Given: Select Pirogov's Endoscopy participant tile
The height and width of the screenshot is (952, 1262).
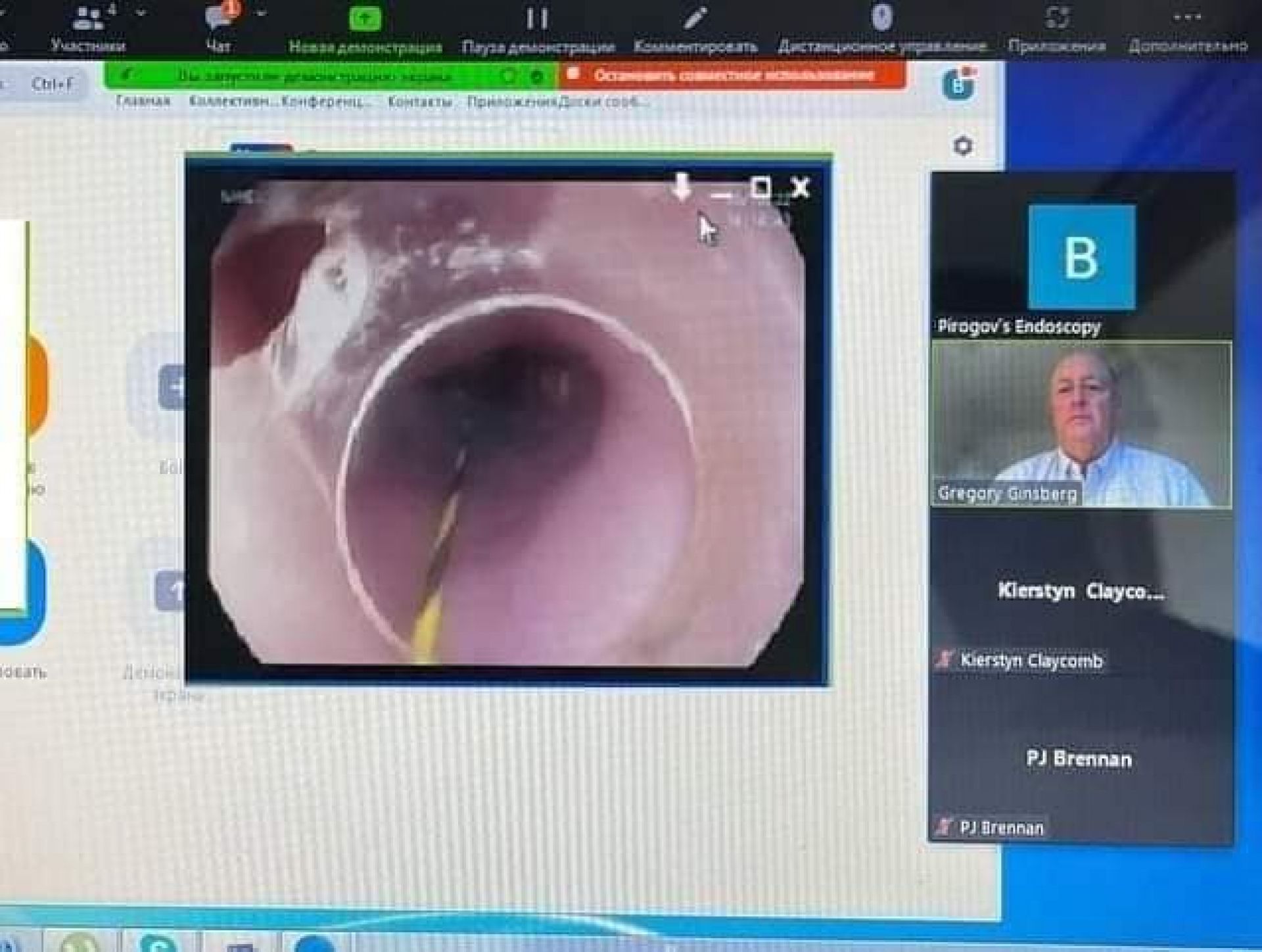Looking at the screenshot, I should click(x=1081, y=258).
